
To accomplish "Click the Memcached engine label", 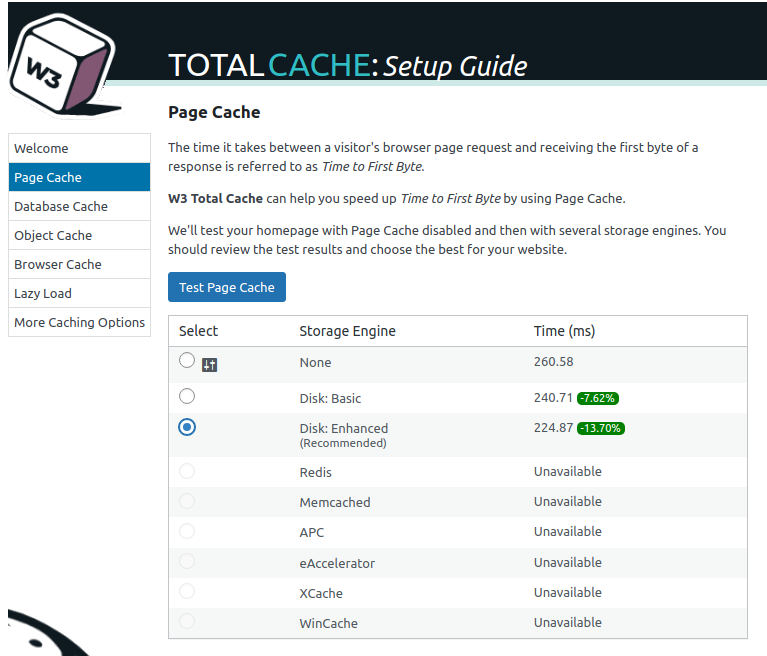I will 335,502.
